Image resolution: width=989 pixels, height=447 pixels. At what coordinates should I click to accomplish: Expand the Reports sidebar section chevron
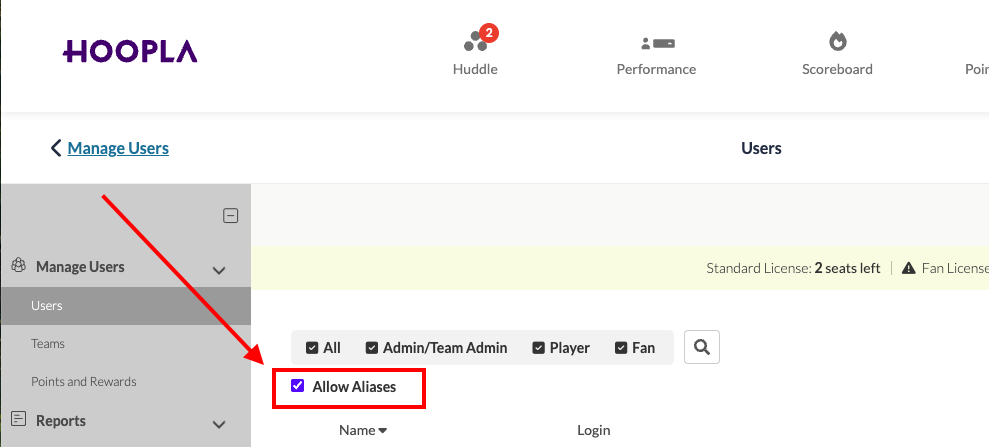pyautogui.click(x=219, y=424)
